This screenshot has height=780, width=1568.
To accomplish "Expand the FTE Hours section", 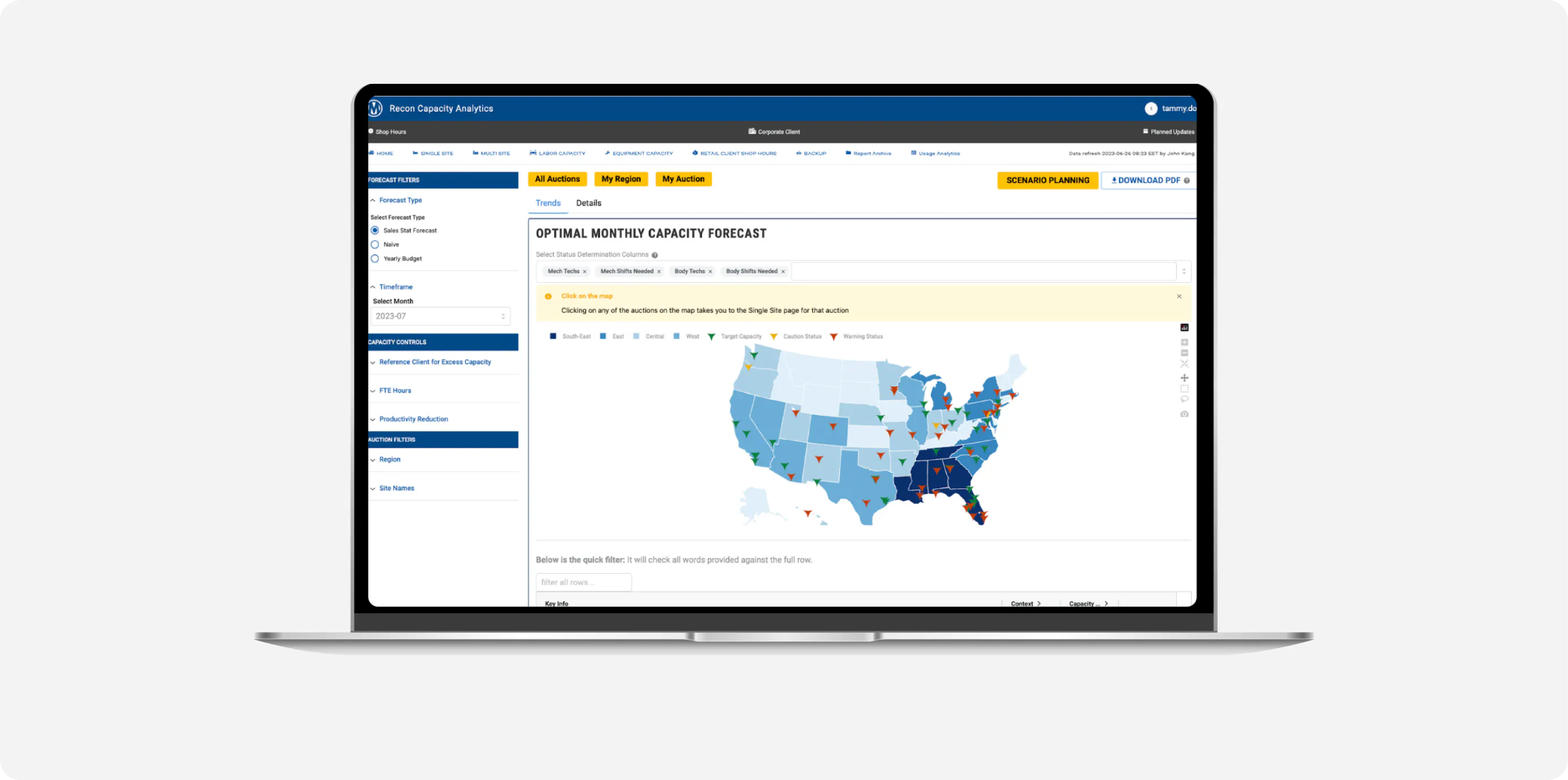I will coord(390,391).
